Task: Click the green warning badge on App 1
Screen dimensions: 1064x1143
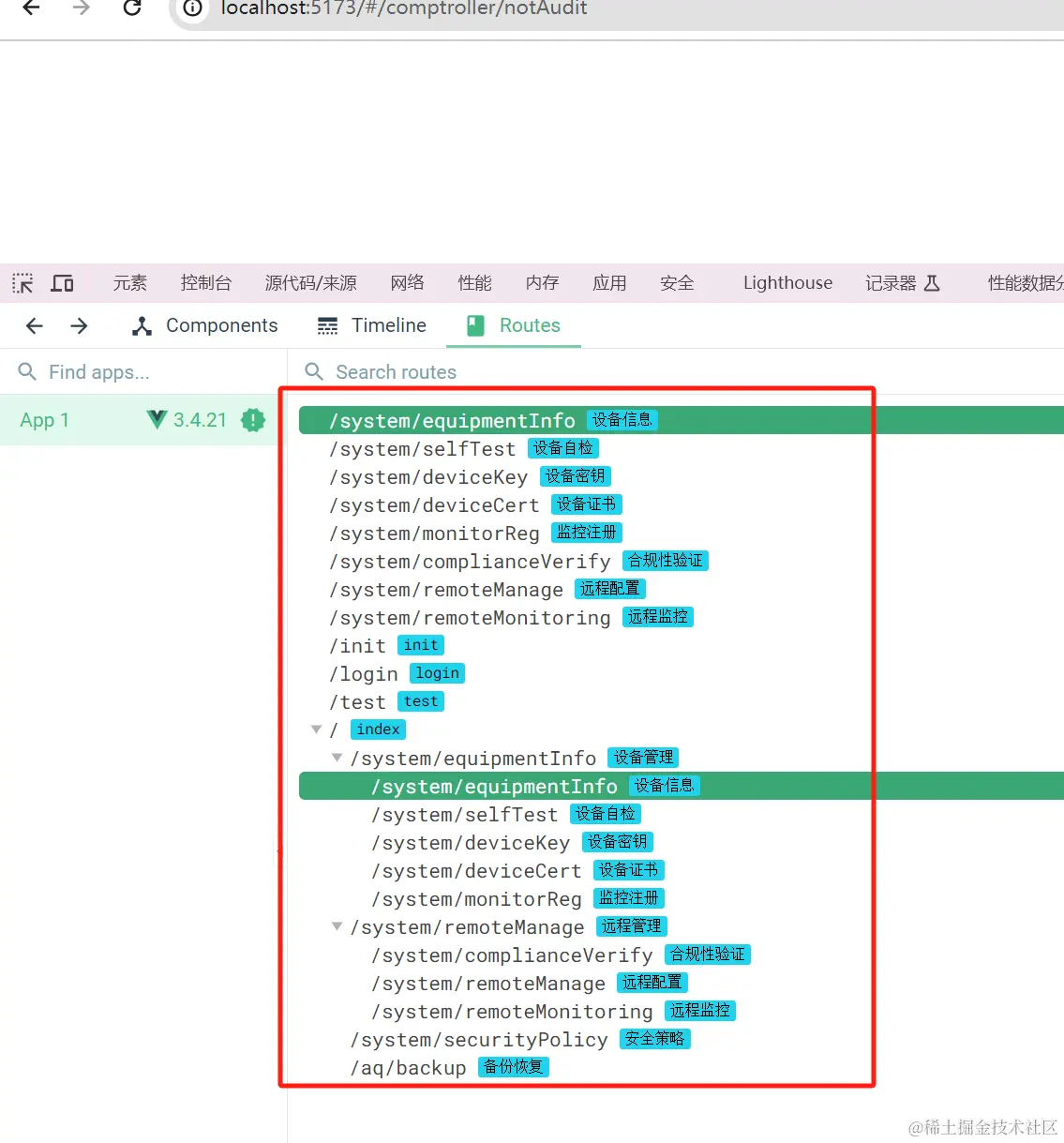Action: [x=253, y=420]
